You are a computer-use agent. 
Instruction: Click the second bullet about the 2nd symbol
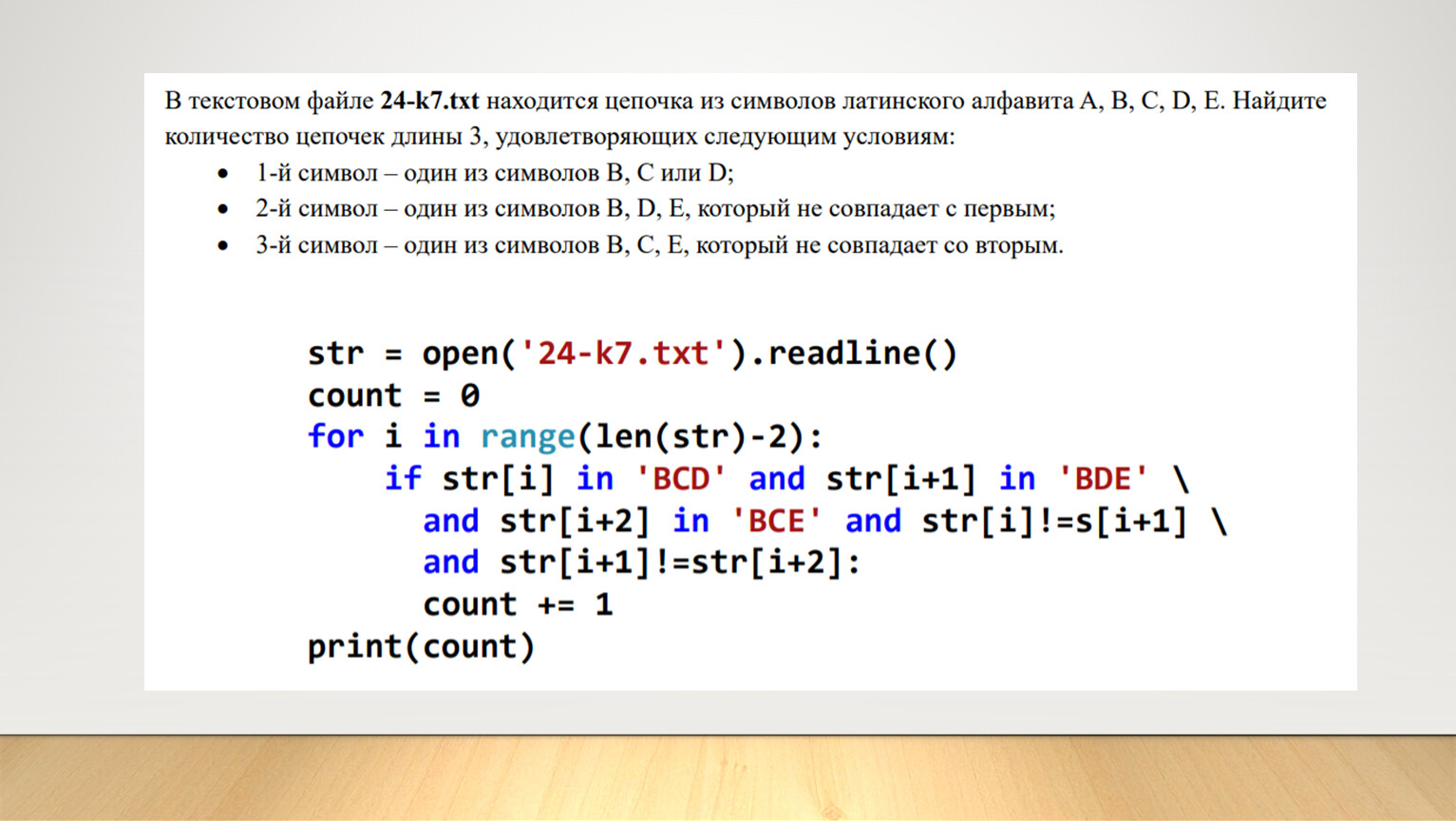point(654,209)
